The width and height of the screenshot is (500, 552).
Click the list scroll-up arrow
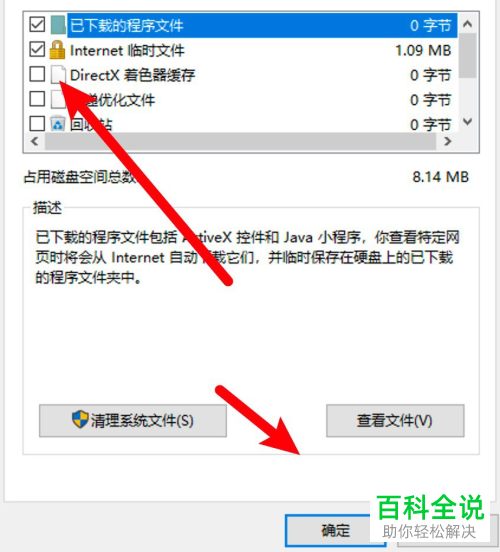pos(467,24)
